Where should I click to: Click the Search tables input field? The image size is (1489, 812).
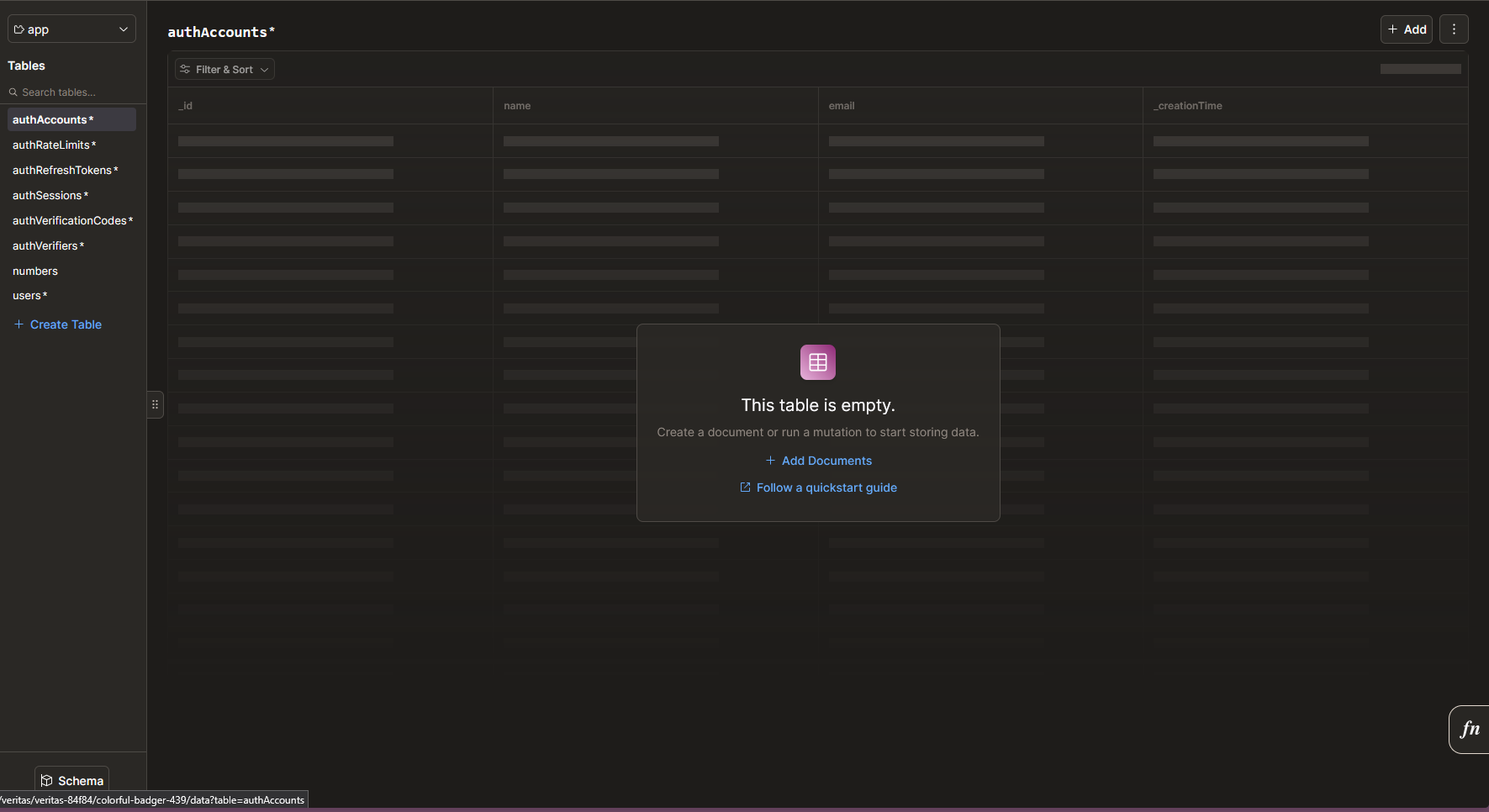click(x=73, y=92)
